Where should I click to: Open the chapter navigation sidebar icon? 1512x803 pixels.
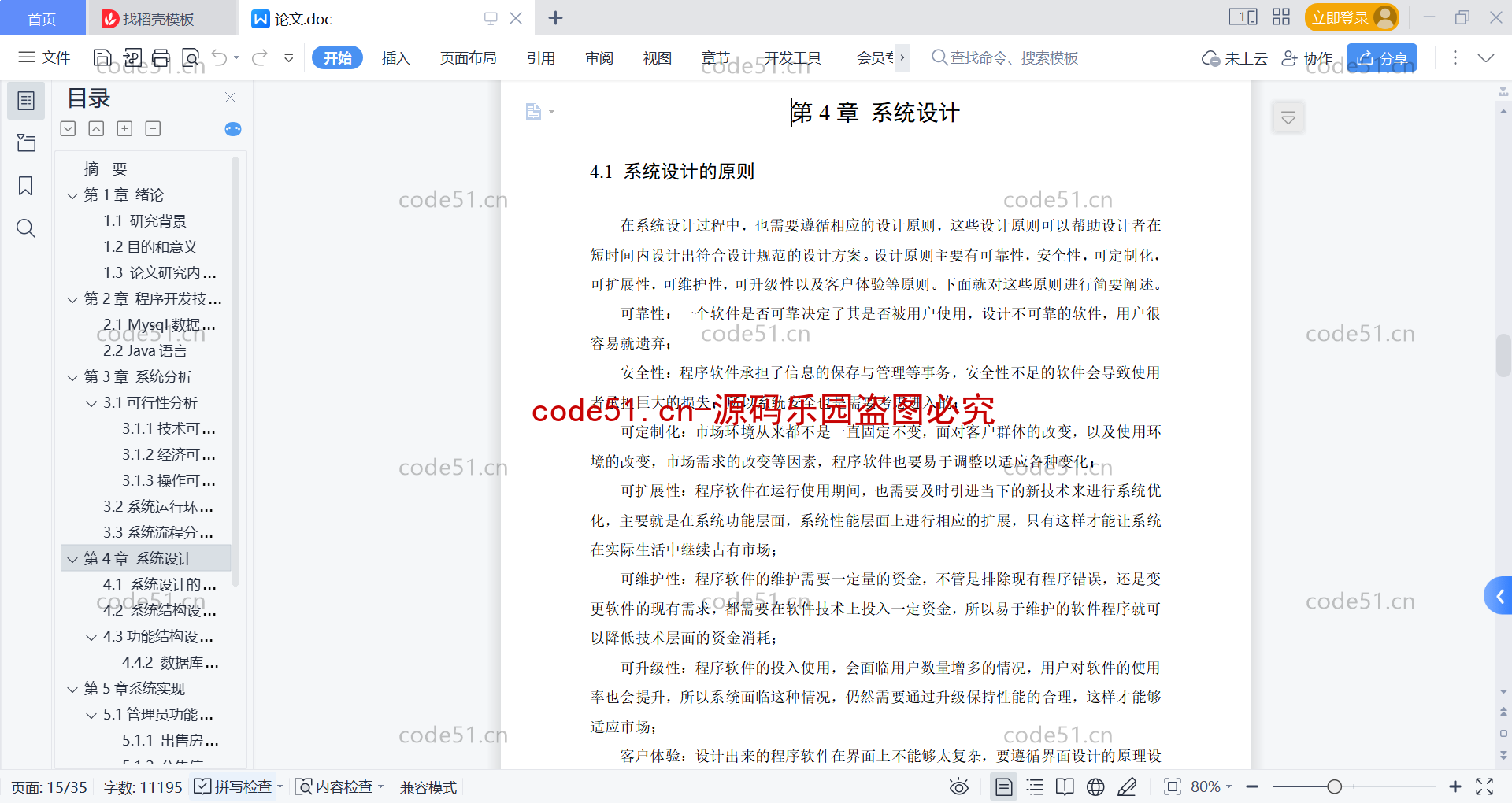[x=26, y=143]
